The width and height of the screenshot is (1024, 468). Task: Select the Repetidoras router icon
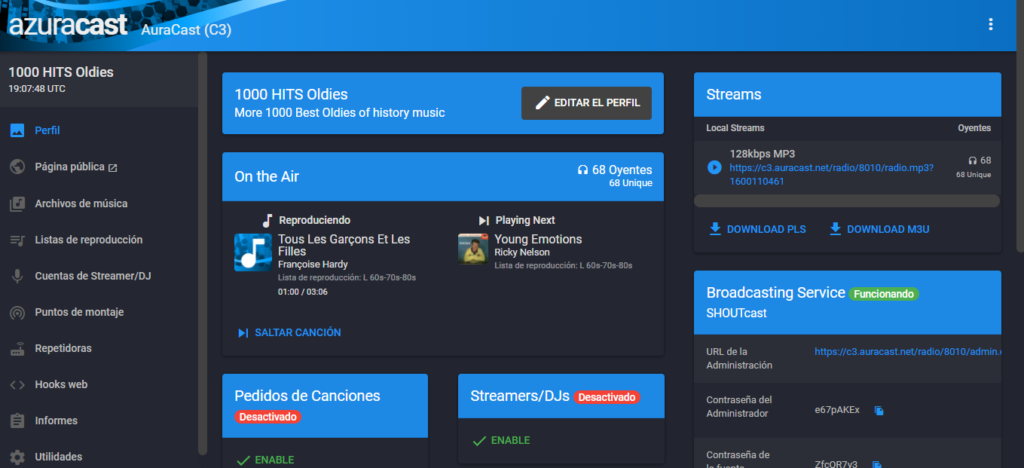(x=17, y=349)
